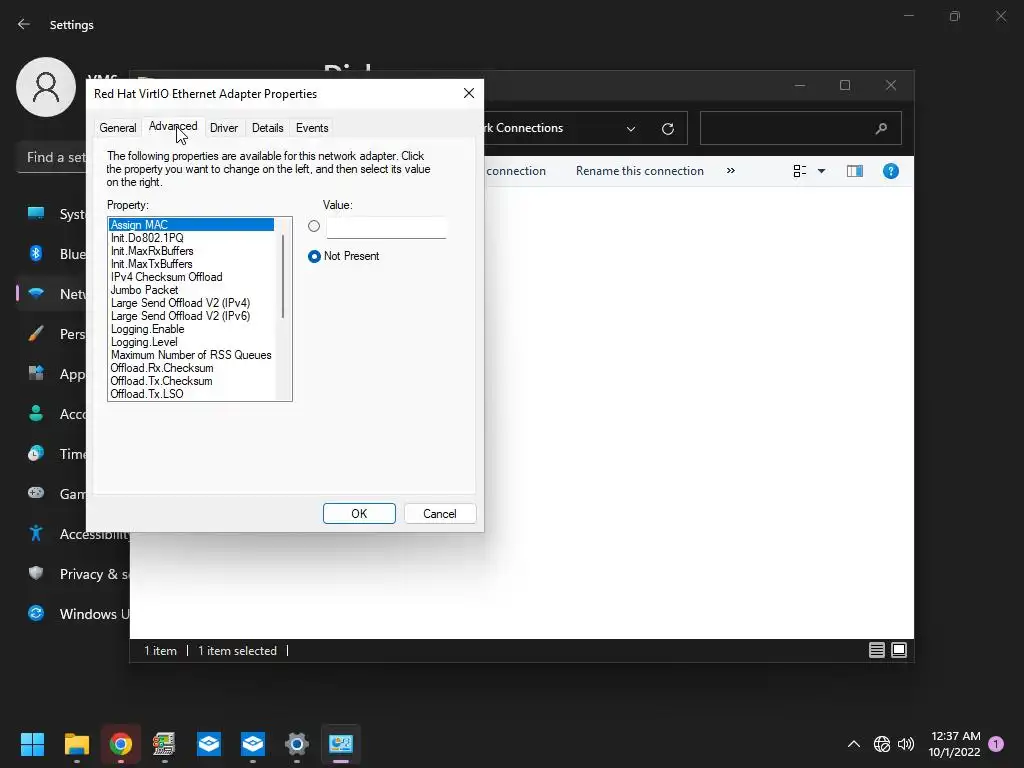
Task: Open Accounts icon in Settings sidebar
Action: click(x=36, y=413)
